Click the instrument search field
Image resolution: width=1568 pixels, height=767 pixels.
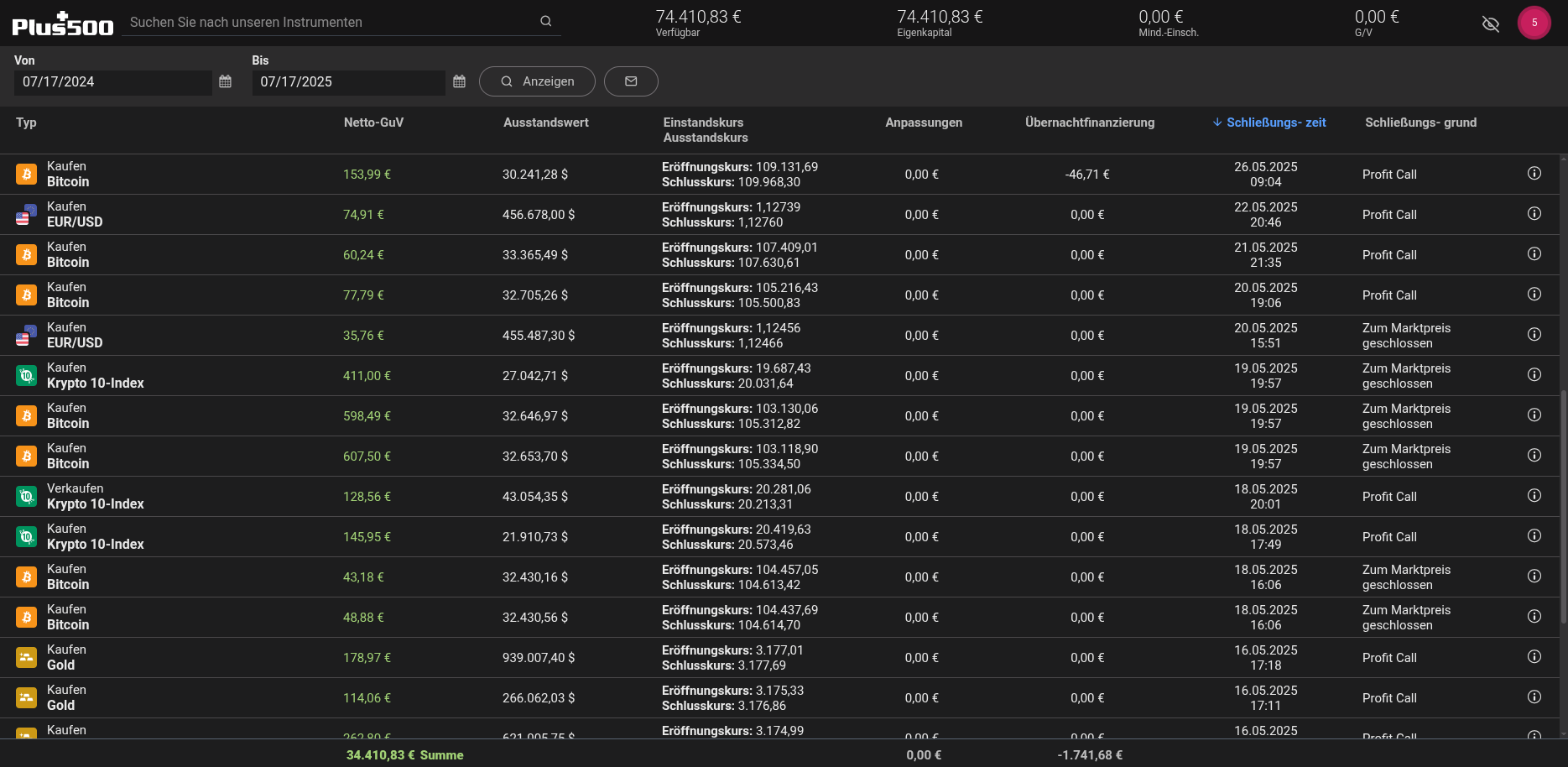[331, 23]
